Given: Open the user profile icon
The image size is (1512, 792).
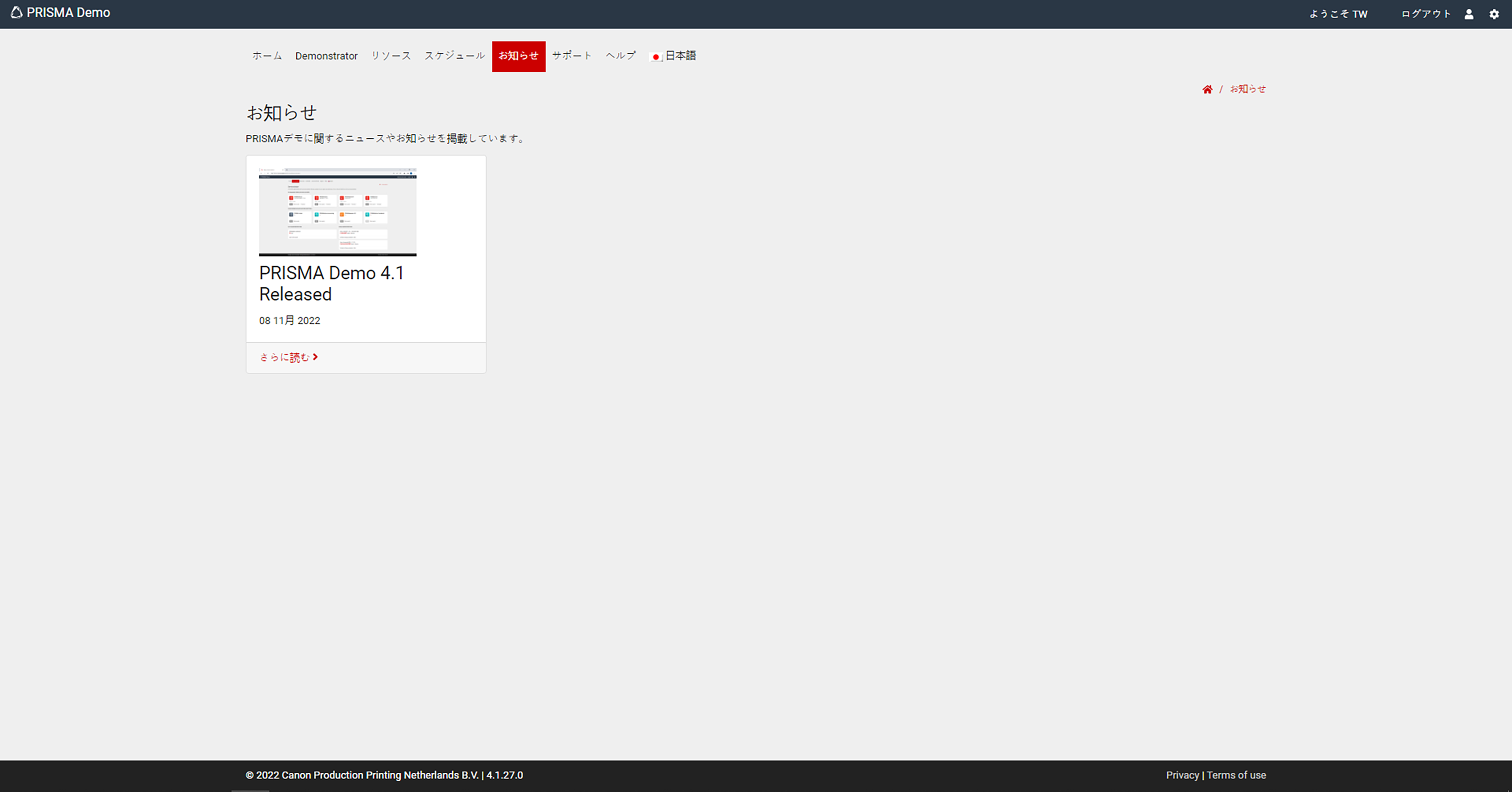Looking at the screenshot, I should (1468, 14).
